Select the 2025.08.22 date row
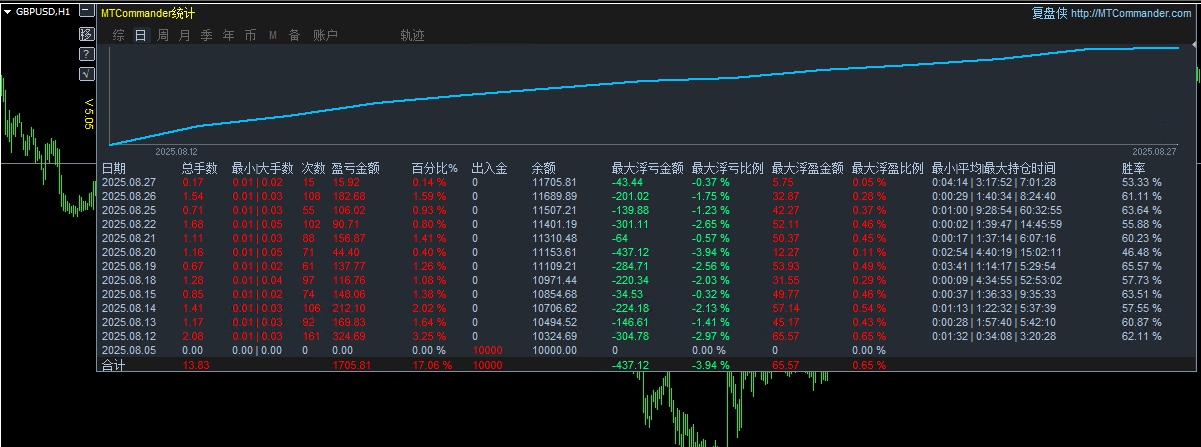 129,224
